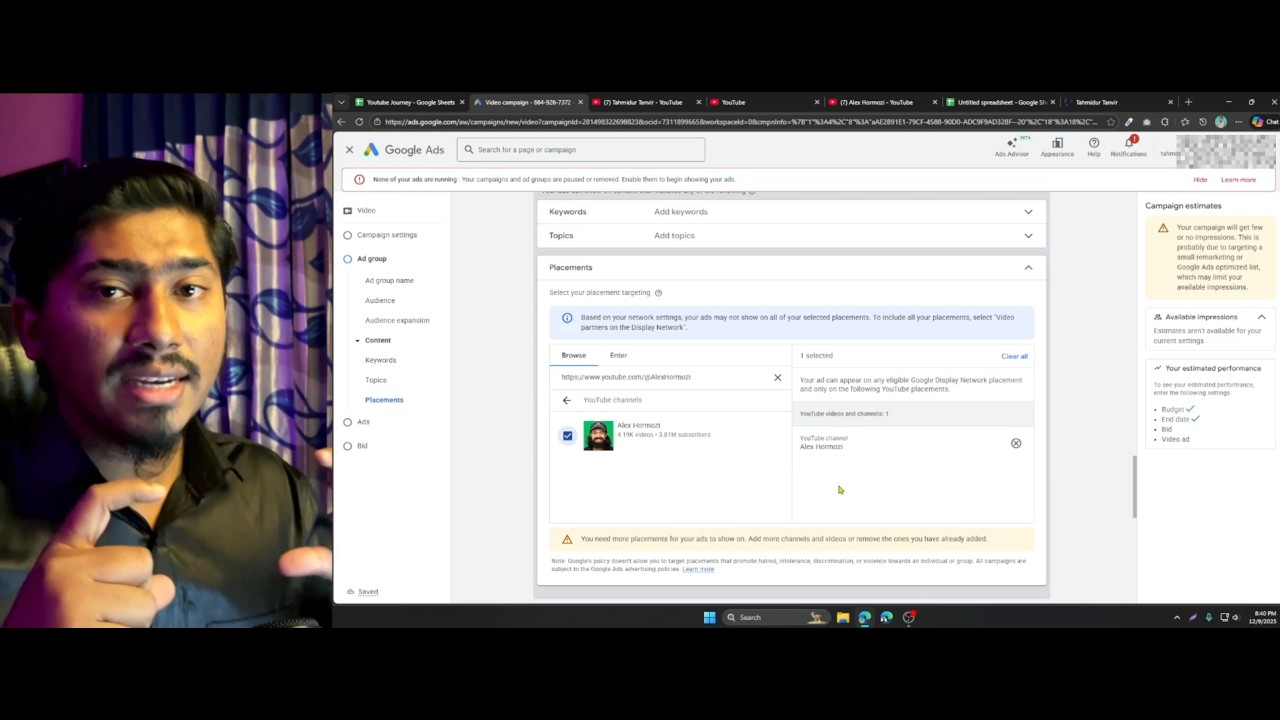Viewport: 1280px width, 720px height.
Task: Go to Placements in sidebar
Action: click(x=384, y=400)
